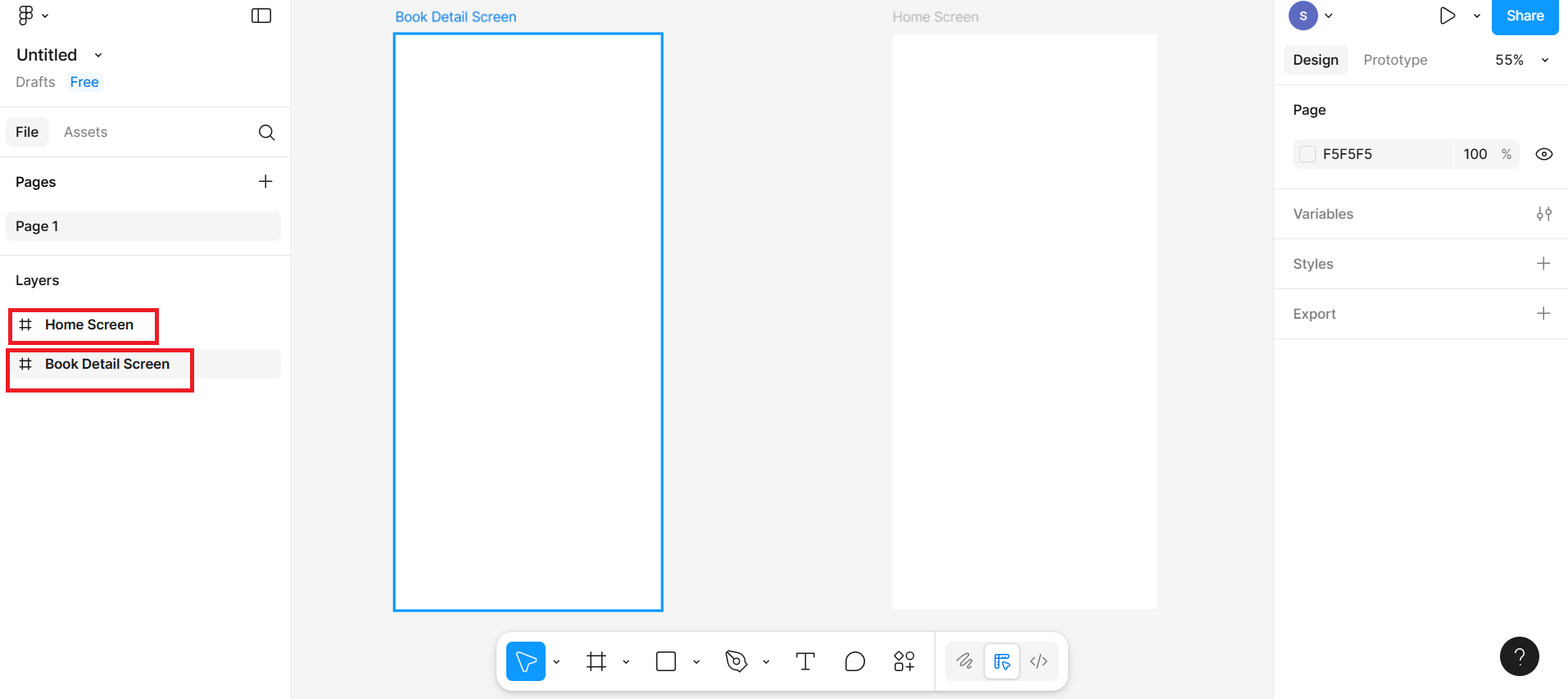Image resolution: width=1568 pixels, height=699 pixels.
Task: Select the Rectangle shape tool
Action: 666,661
